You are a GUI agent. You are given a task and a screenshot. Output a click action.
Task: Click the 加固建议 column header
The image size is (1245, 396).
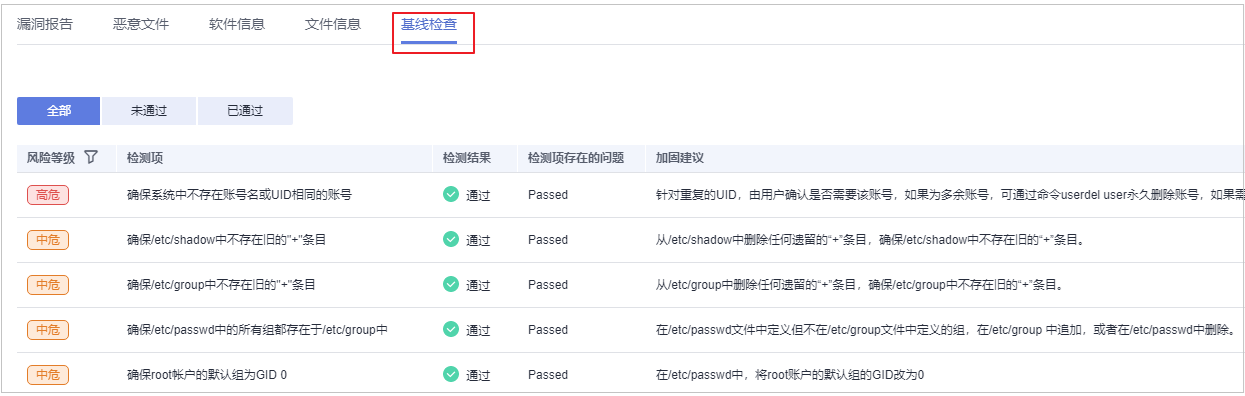[680, 158]
